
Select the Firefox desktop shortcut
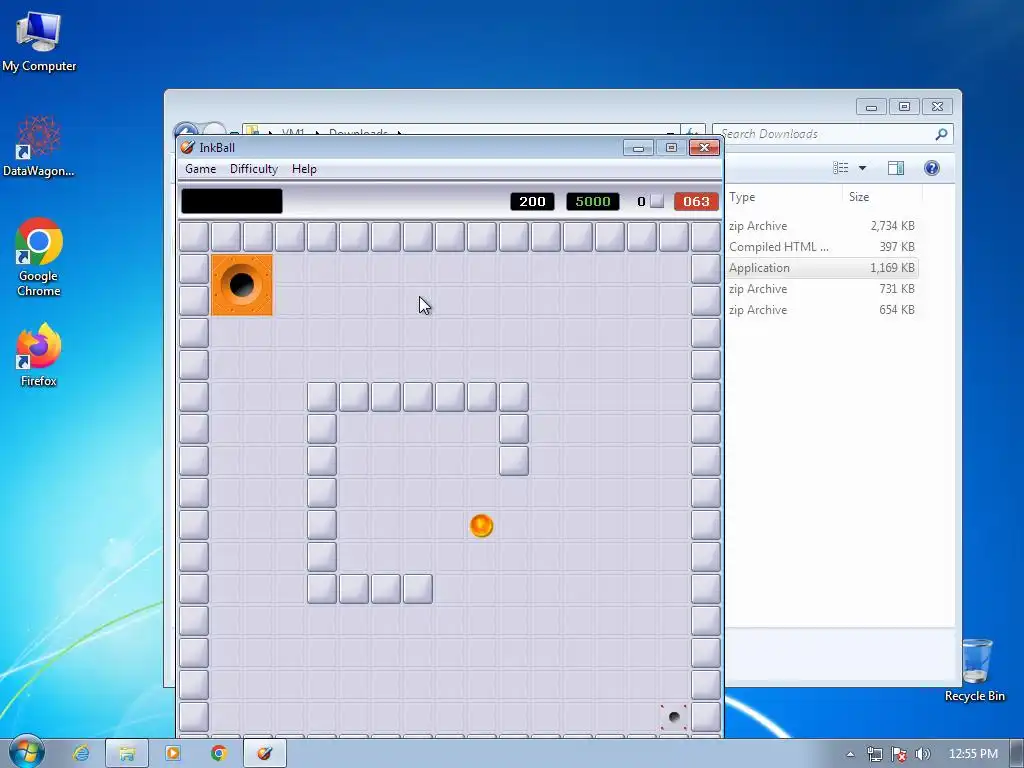pyautogui.click(x=39, y=355)
